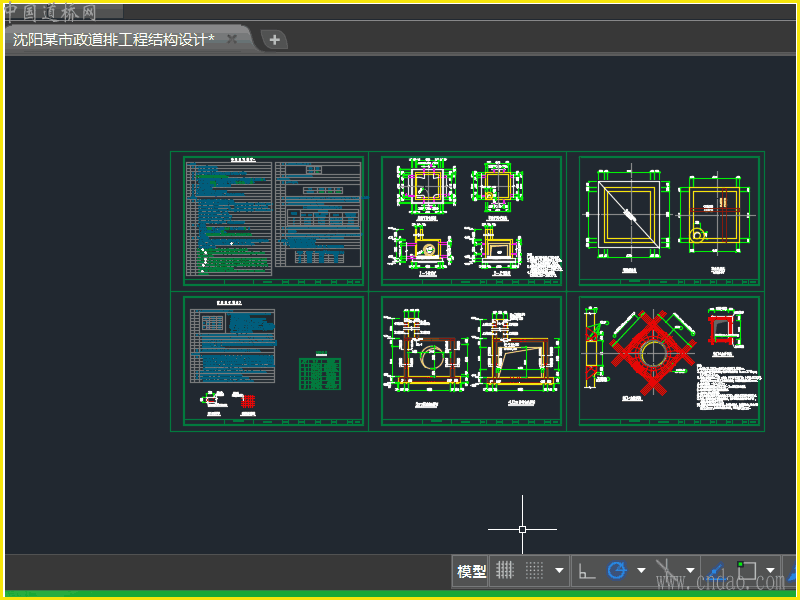This screenshot has height=600, width=800.
Task: Click the green table in bottom-left sheet
Action: [x=321, y=374]
